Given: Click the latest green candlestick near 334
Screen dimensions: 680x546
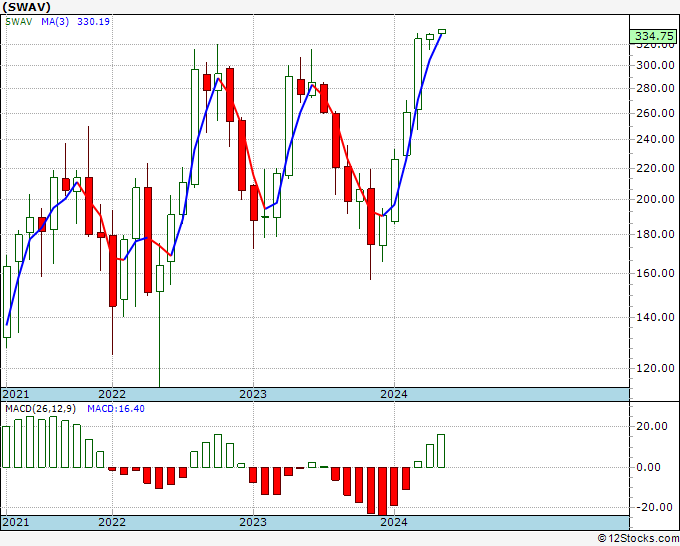Looking at the screenshot, I should 442,31.
